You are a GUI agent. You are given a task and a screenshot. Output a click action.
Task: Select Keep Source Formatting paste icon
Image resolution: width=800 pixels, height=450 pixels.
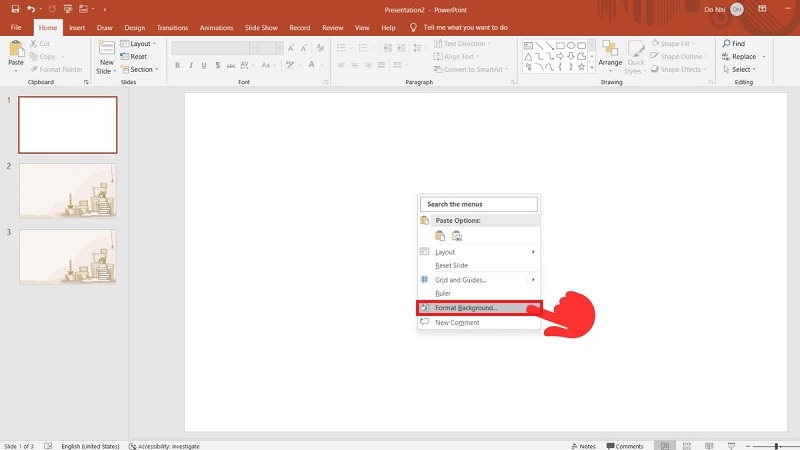click(440, 236)
